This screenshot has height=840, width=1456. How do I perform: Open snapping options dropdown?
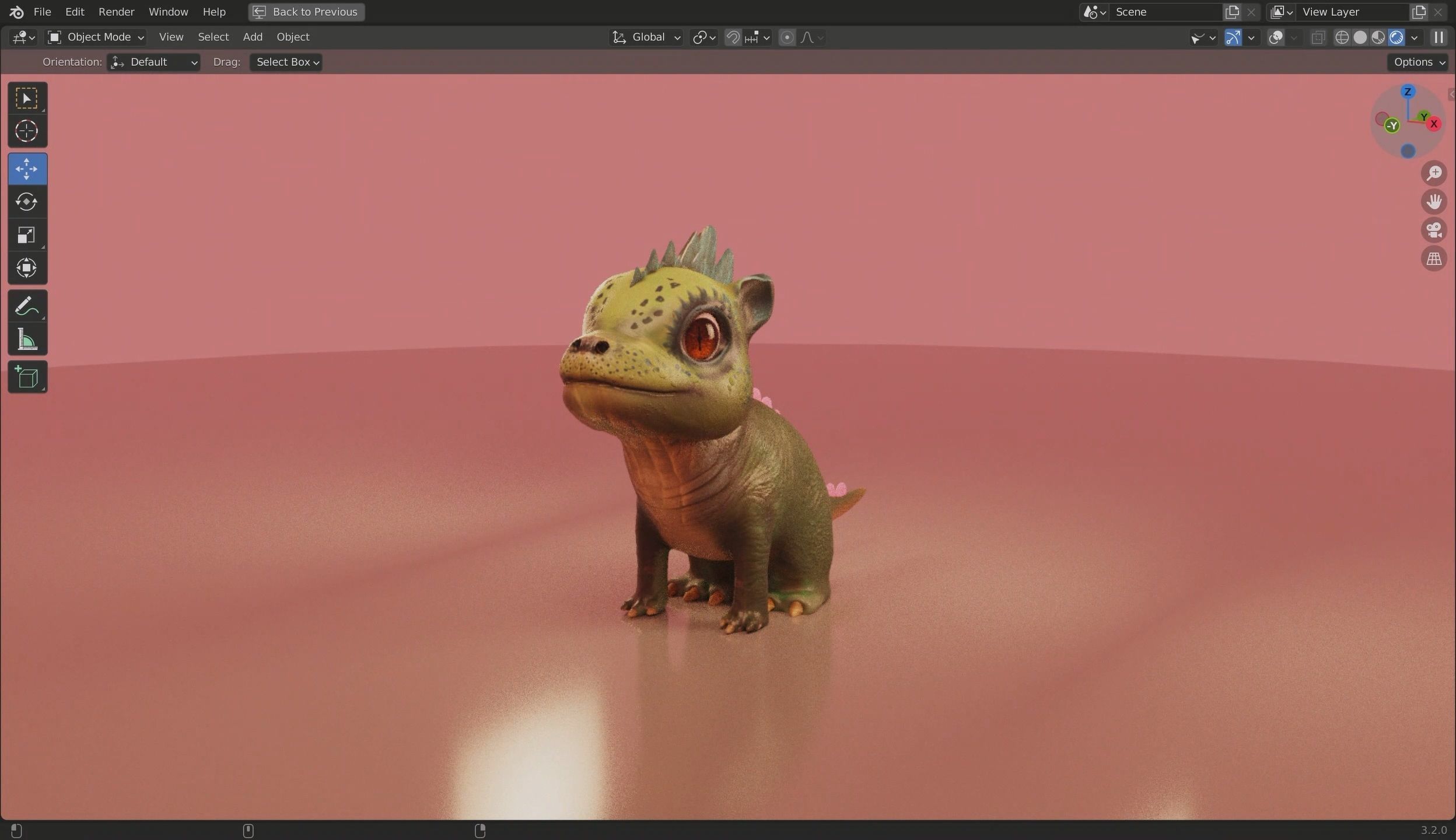point(758,37)
